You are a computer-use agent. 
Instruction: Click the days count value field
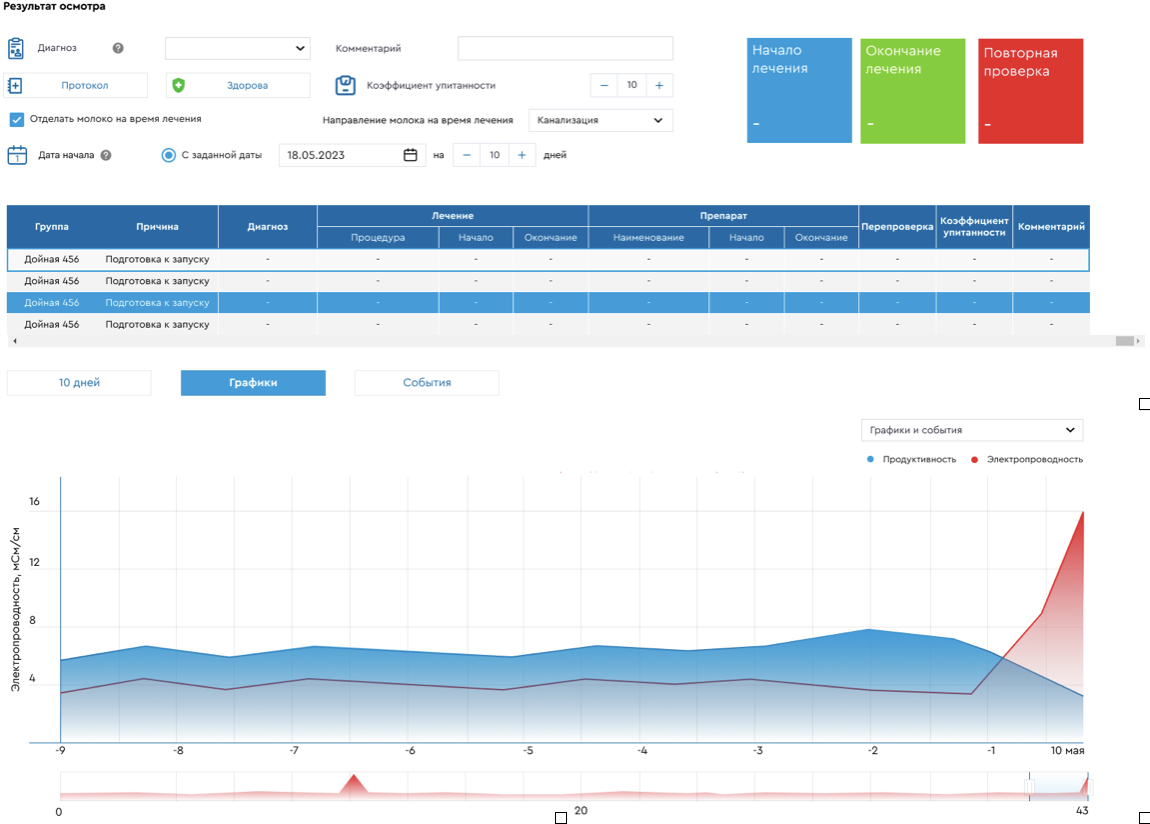pyautogui.click(x=494, y=155)
